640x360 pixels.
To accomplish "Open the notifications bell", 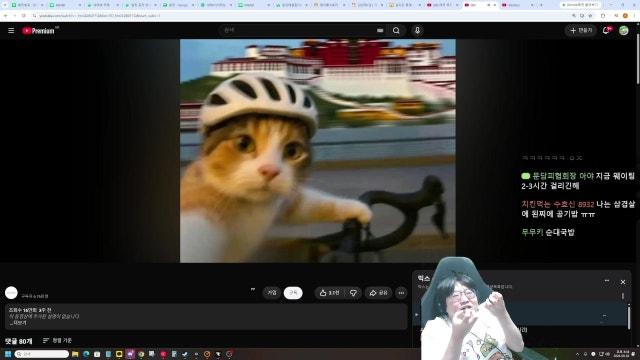I will 606,31.
